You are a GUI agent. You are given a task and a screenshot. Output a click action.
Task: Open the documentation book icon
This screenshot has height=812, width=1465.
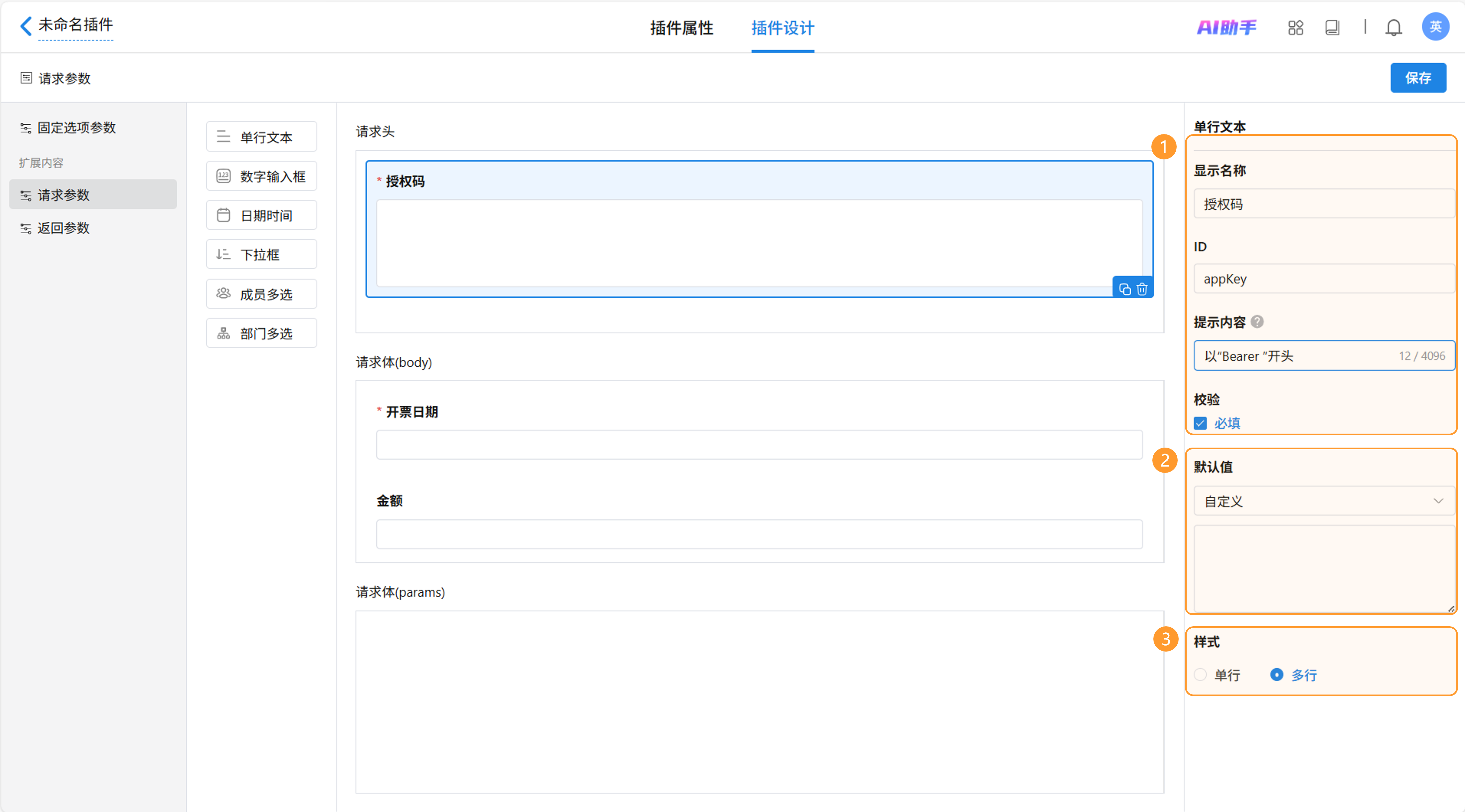point(1332,27)
